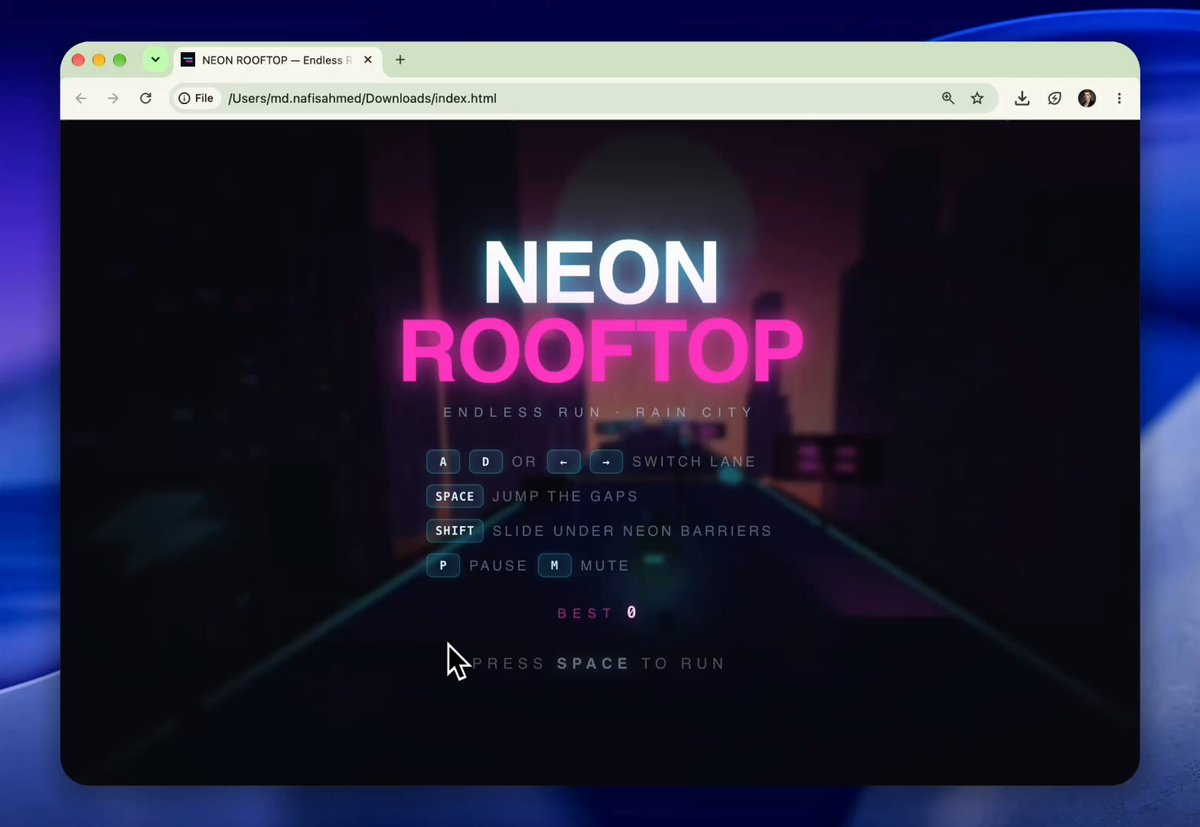Screen dimensions: 1200x827
Task: Open the Chrome profile avatar
Action: [x=1087, y=98]
